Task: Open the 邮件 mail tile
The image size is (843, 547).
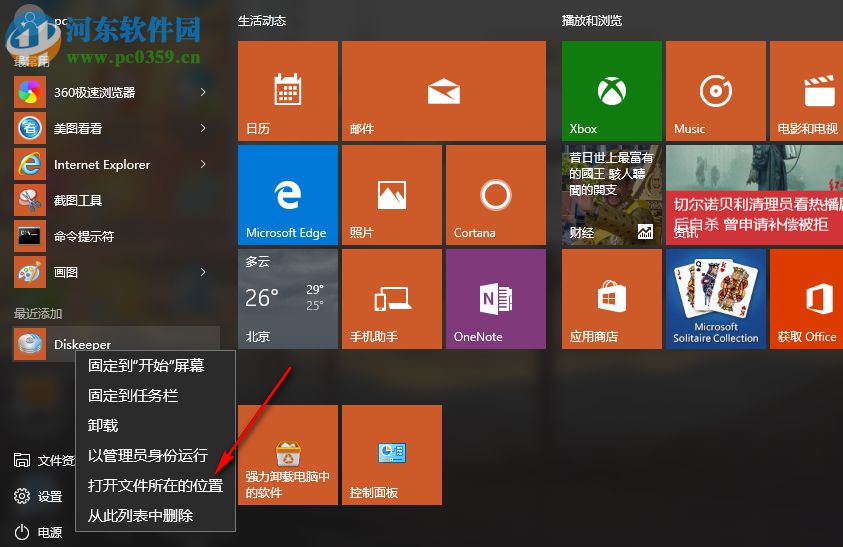Action: (444, 91)
